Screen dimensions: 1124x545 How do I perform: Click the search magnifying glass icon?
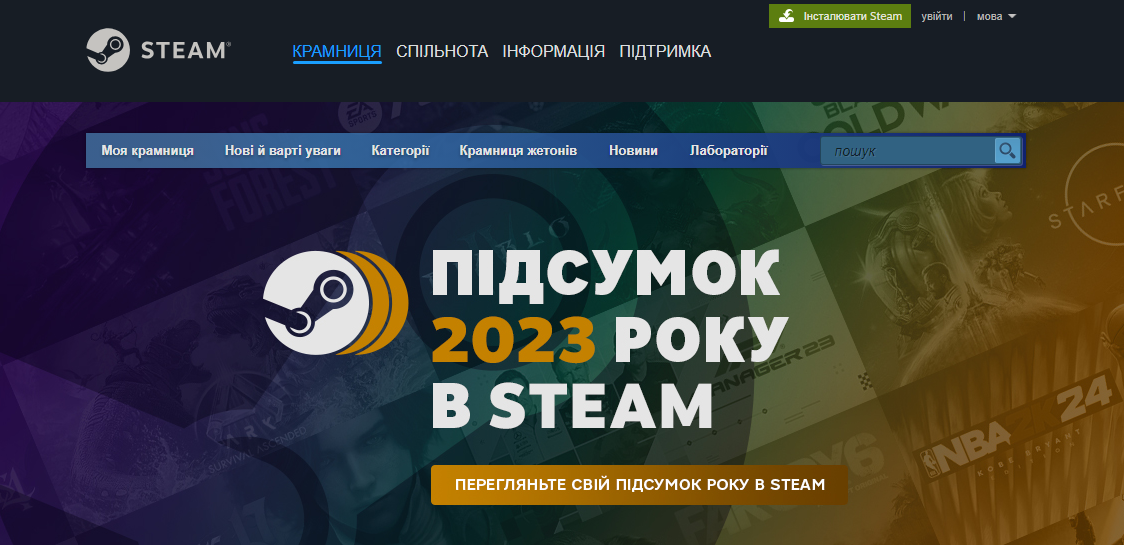(x=1007, y=151)
